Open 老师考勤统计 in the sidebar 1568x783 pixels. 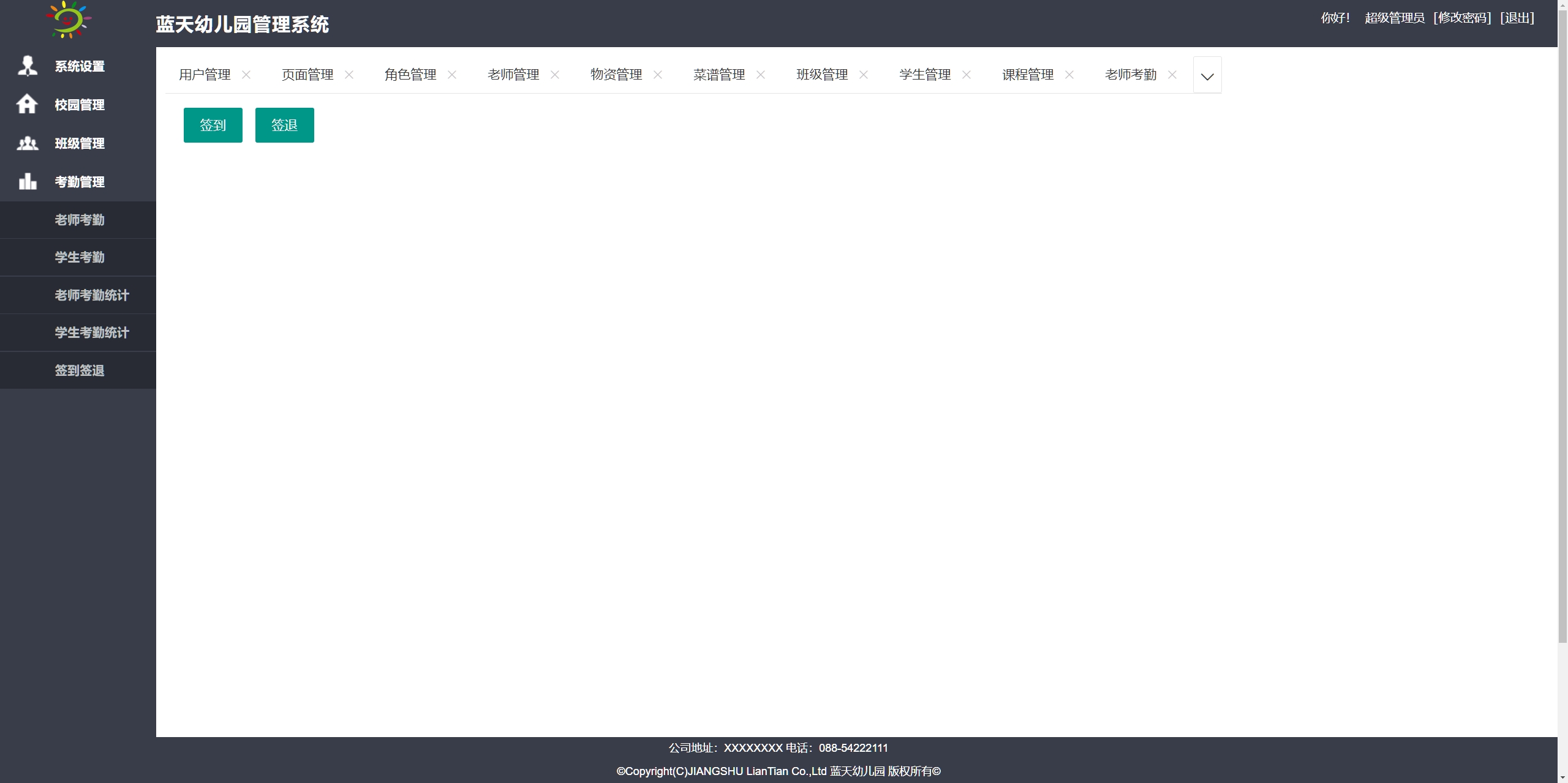tap(78, 295)
